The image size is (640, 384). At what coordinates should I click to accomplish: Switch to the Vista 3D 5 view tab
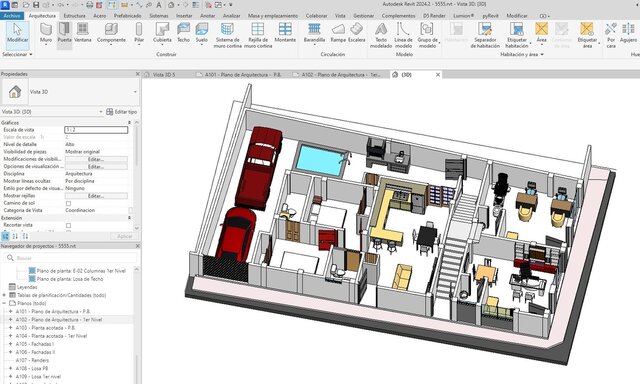pyautogui.click(x=164, y=75)
